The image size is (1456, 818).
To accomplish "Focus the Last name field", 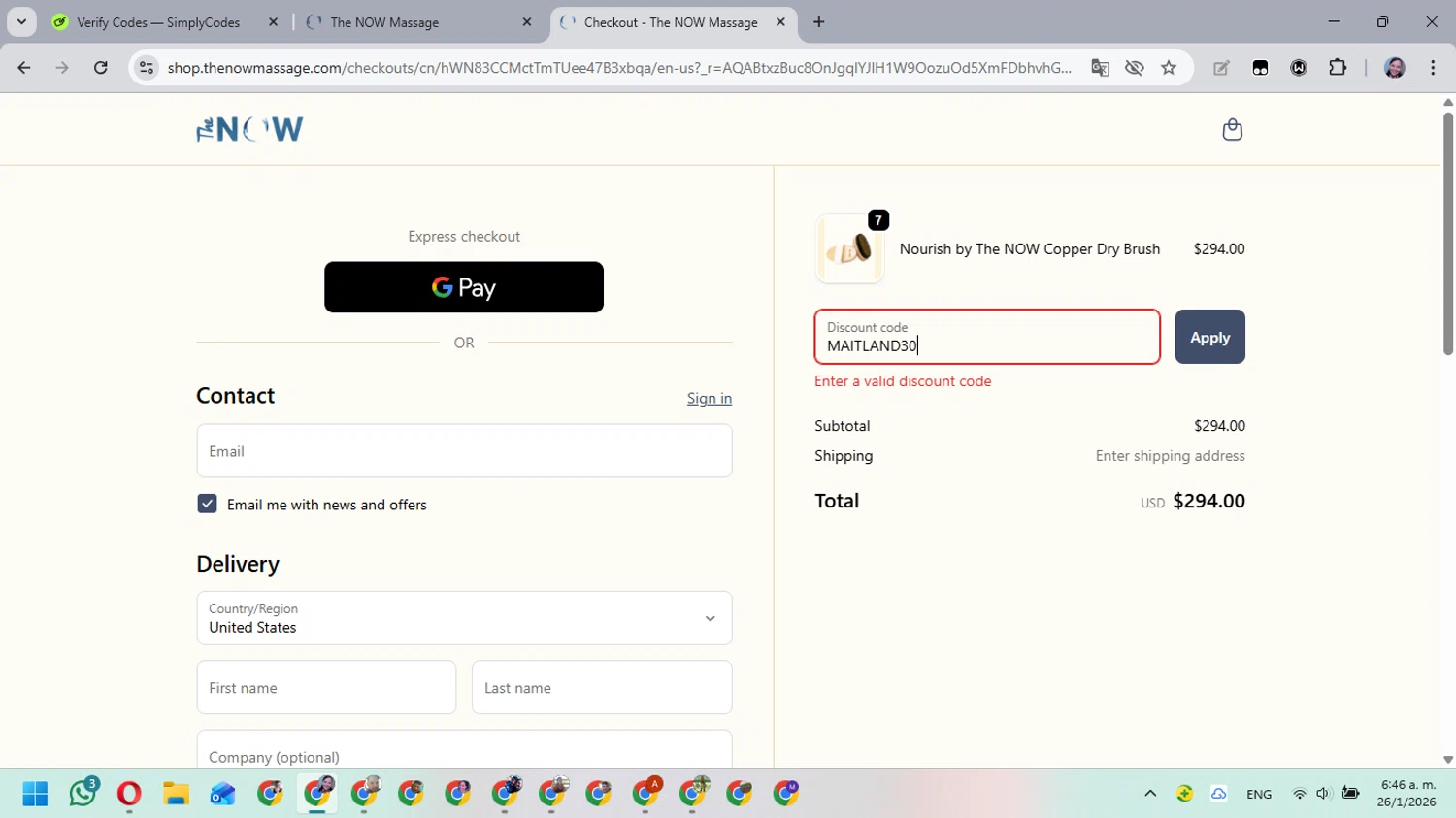I will pos(602,688).
